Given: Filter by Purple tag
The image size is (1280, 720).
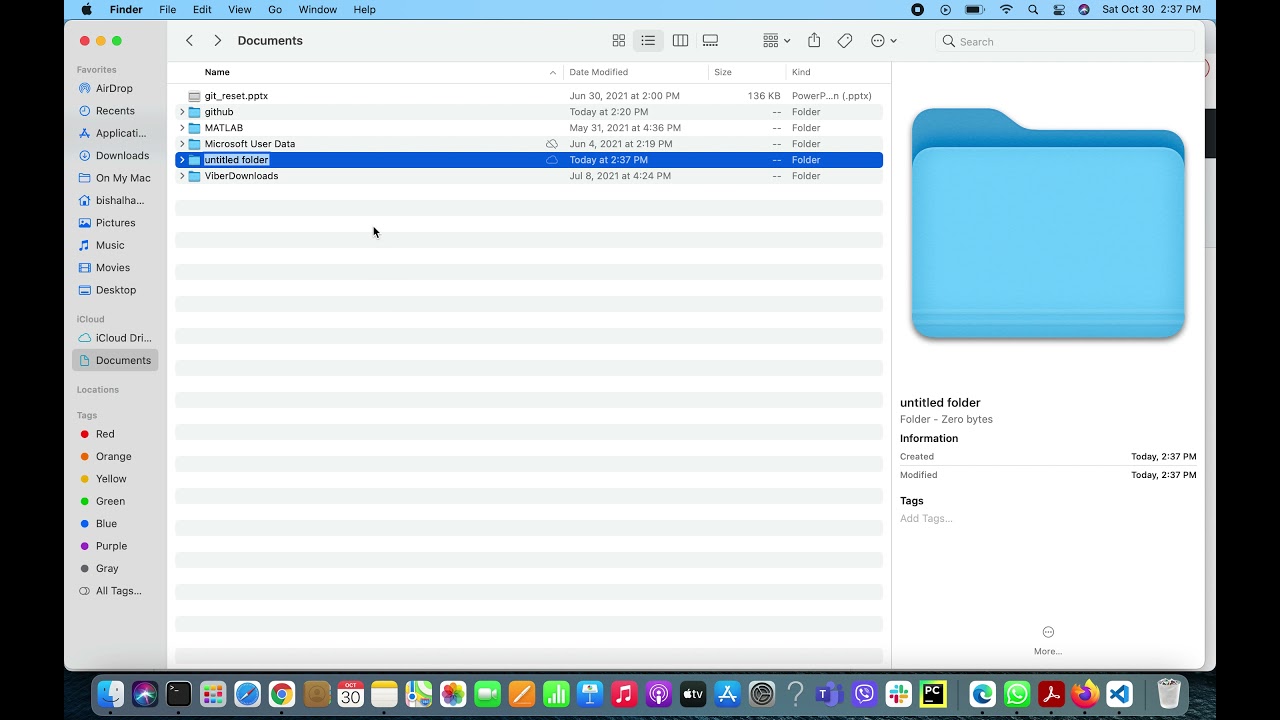Looking at the screenshot, I should coord(113,546).
